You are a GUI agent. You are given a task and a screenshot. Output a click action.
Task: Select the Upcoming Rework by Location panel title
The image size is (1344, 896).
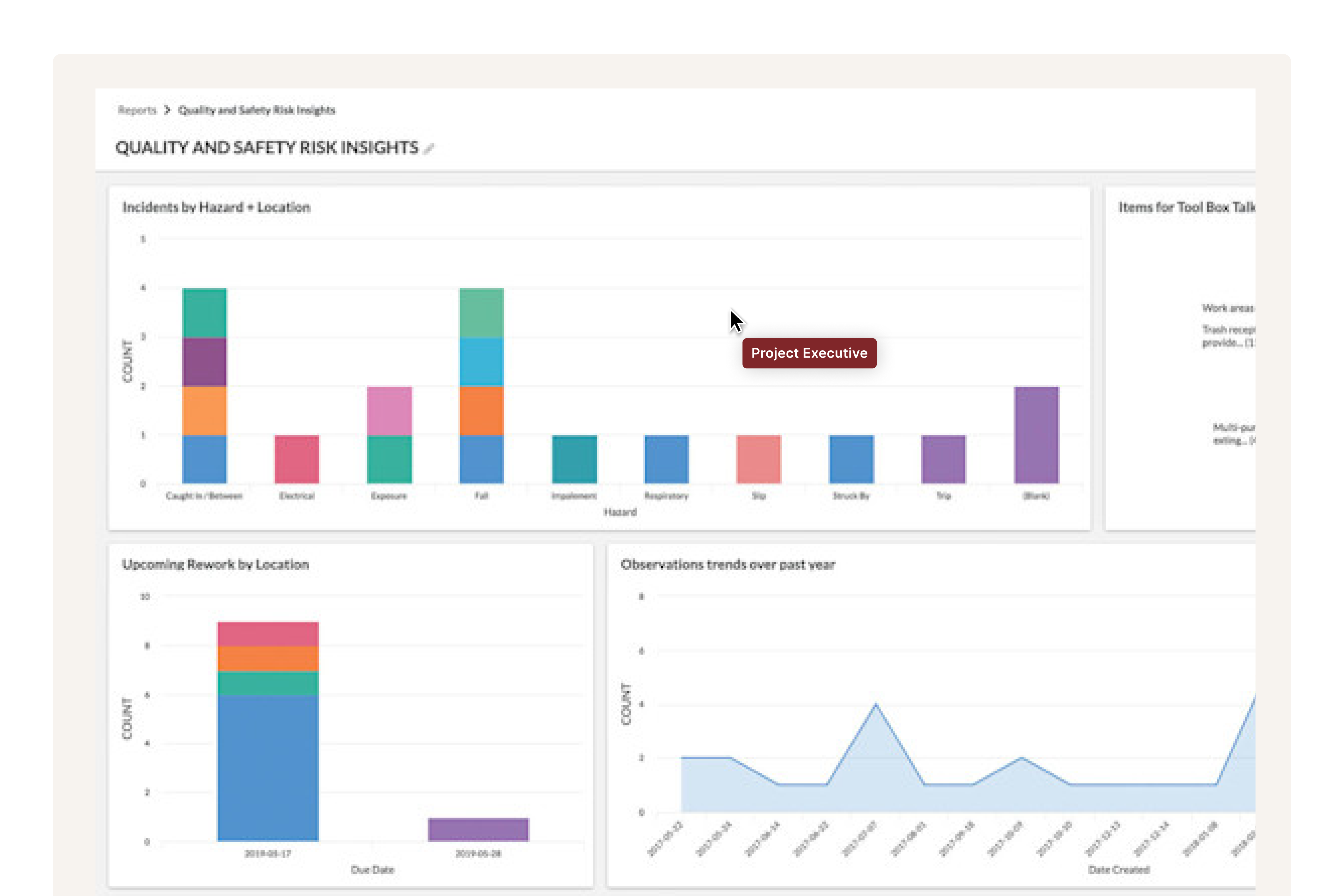(215, 564)
